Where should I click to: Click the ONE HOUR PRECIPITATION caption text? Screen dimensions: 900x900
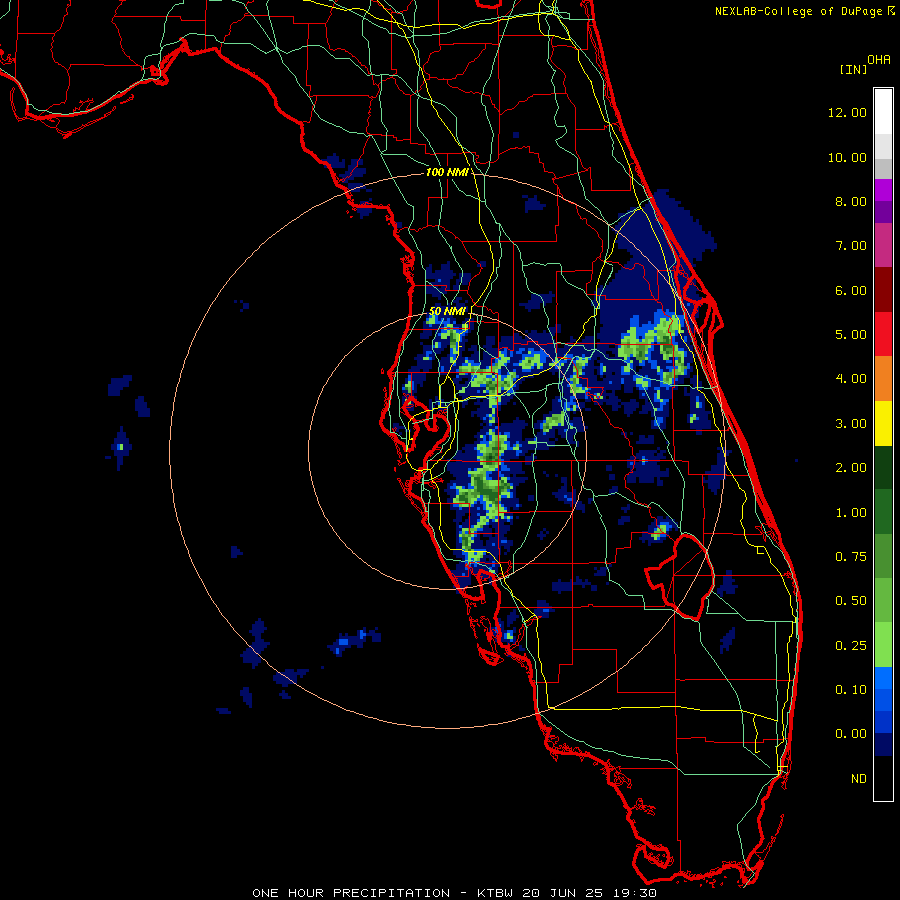click(351, 893)
